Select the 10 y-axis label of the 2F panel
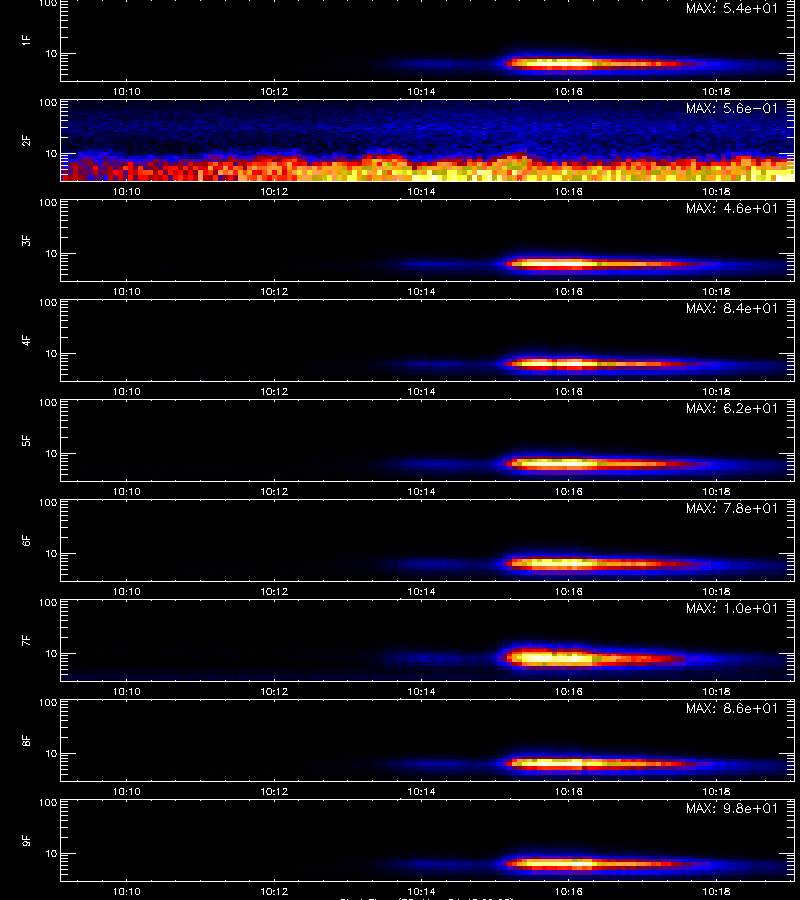This screenshot has width=800, height=900. 51,153
